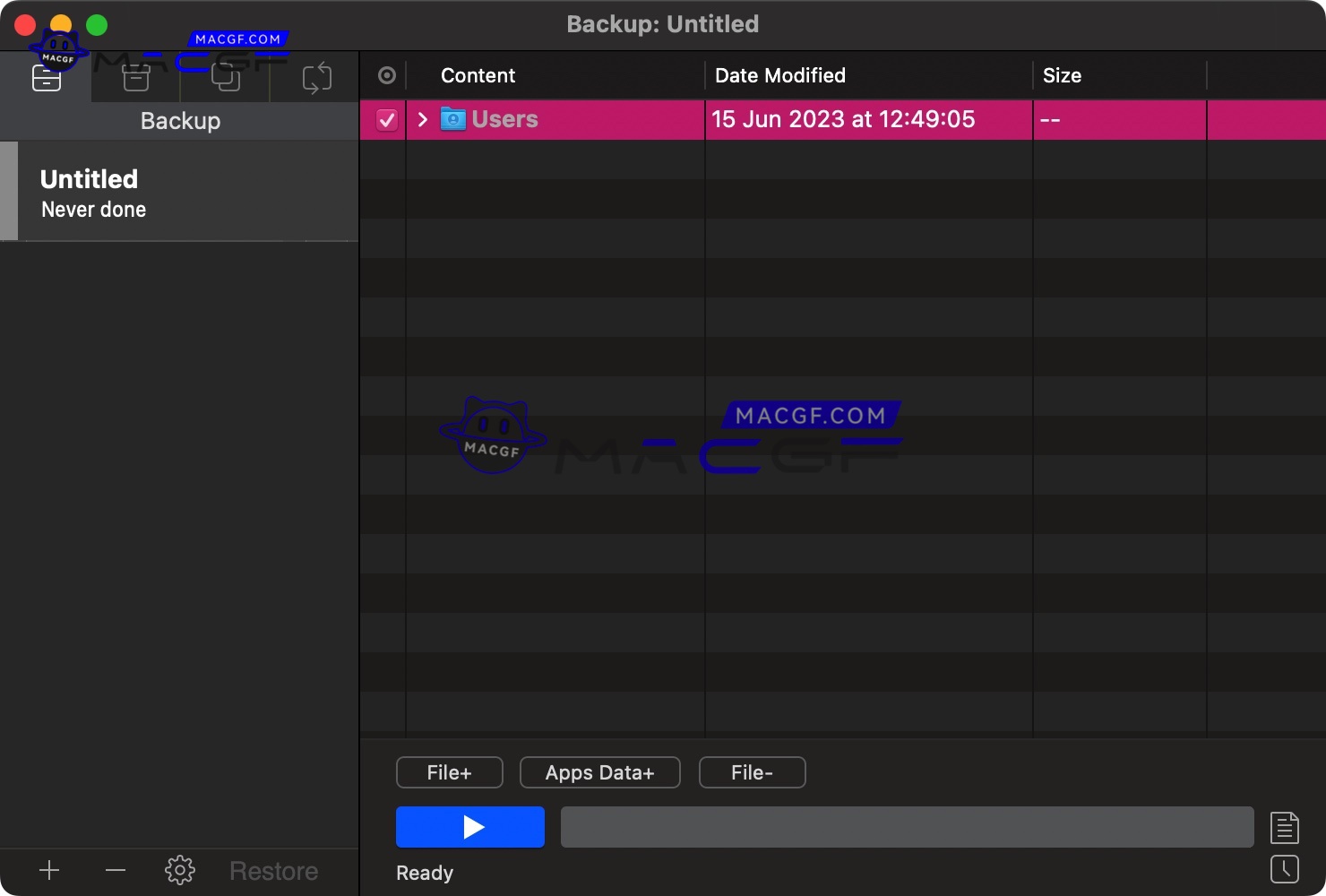The height and width of the screenshot is (896, 1326).
Task: Expand the Users folder tree item
Action: pyautogui.click(x=422, y=119)
